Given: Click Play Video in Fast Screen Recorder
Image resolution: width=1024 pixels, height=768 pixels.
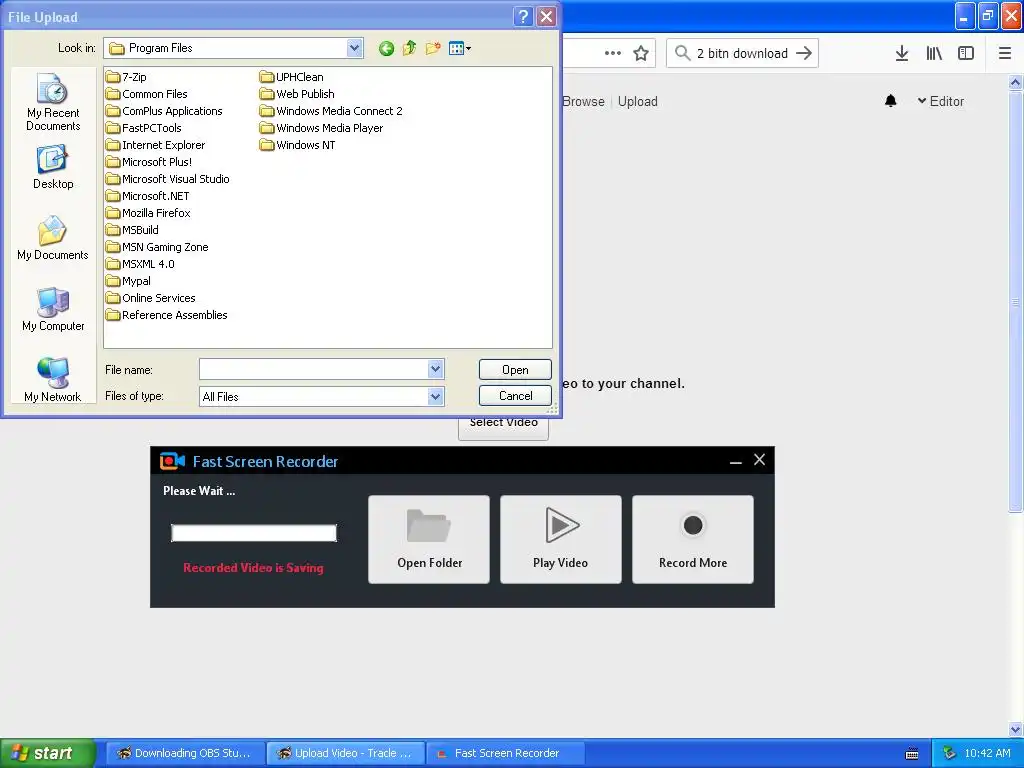Looking at the screenshot, I should pyautogui.click(x=561, y=539).
